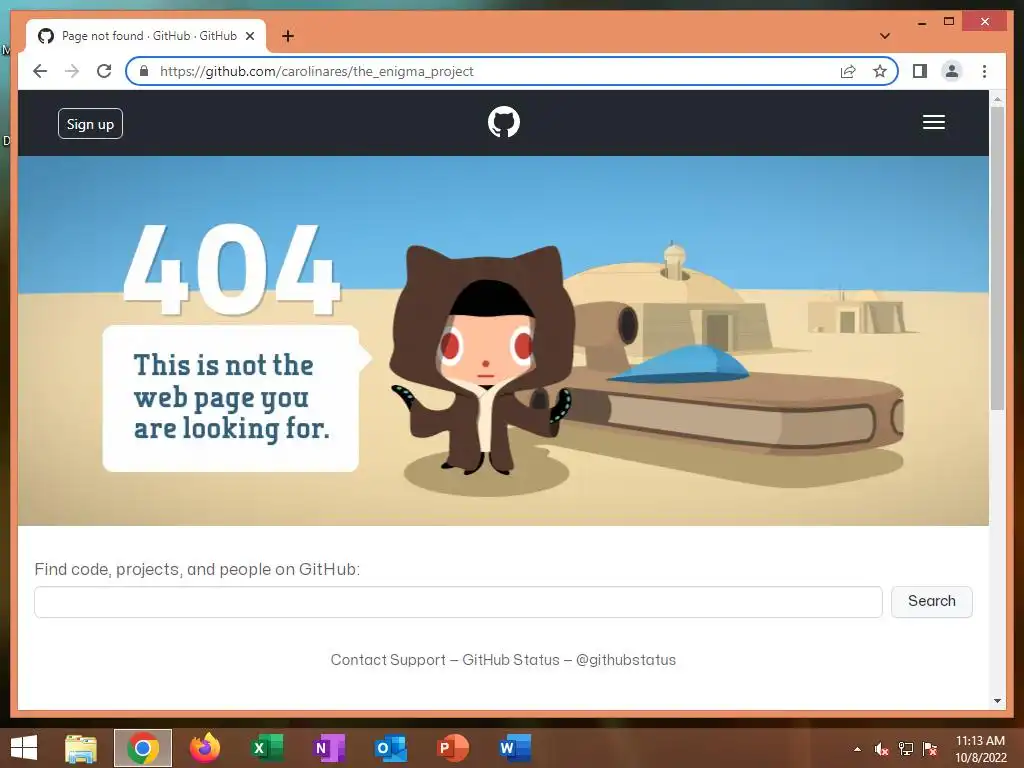Click the GitHub Octocat logo in header
The height and width of the screenshot is (768, 1024).
click(504, 122)
